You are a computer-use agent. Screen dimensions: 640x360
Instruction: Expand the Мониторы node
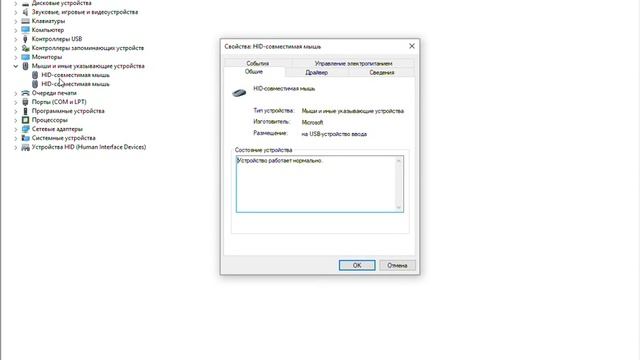(16, 57)
